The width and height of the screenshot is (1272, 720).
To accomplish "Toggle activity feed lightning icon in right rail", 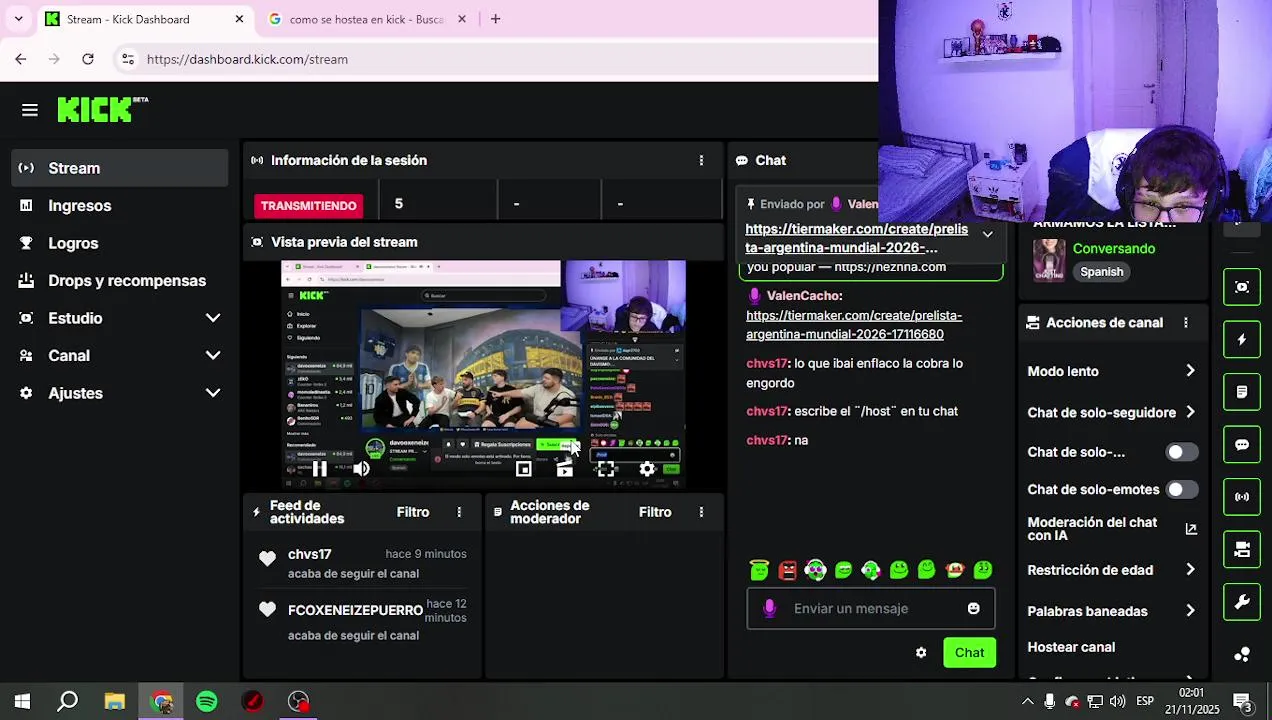I will click(x=1242, y=340).
